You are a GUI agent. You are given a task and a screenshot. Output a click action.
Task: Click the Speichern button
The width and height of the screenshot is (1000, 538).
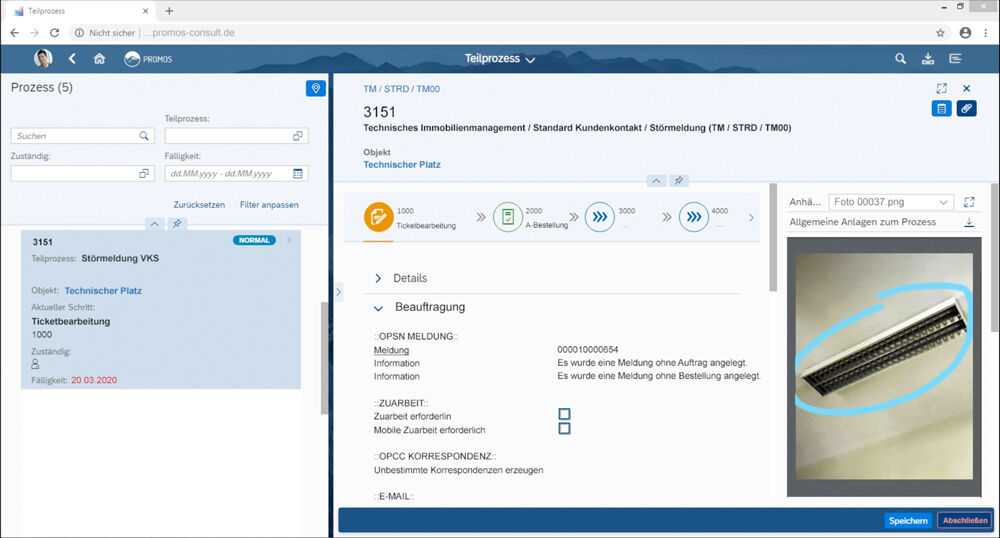(x=908, y=520)
